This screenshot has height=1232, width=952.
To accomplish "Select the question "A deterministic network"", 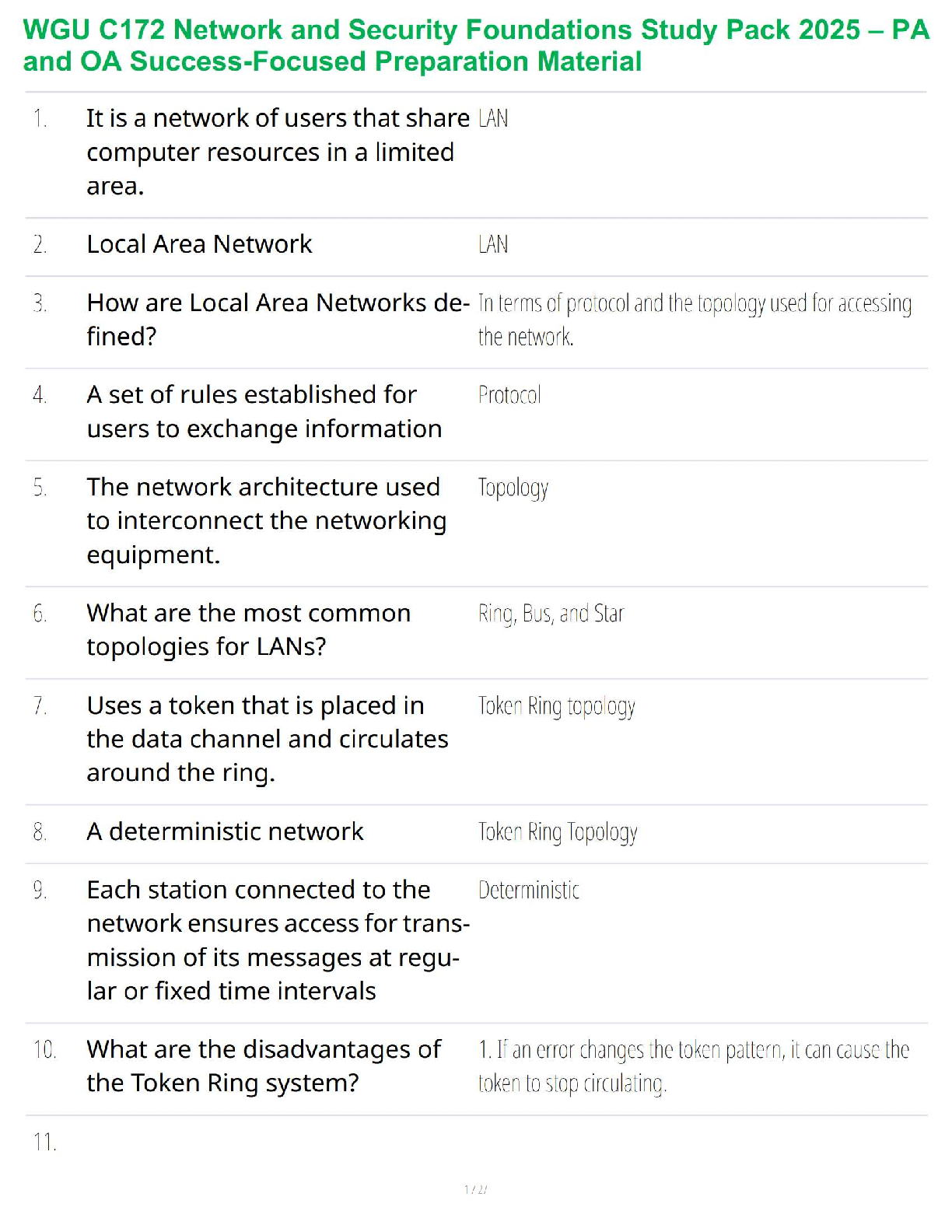I will [225, 831].
